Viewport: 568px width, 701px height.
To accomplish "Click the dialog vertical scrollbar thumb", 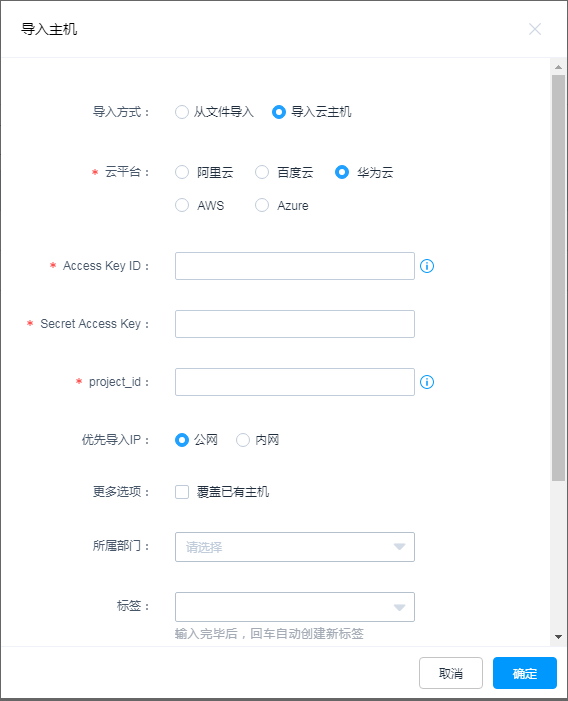I will (x=558, y=278).
